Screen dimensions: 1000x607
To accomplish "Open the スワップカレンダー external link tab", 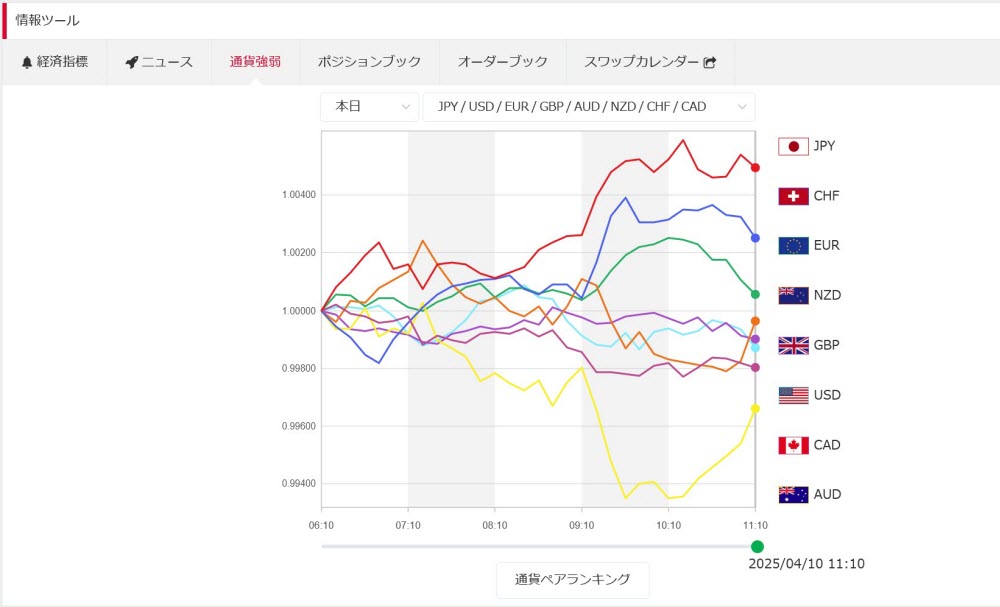I will pyautogui.click(x=650, y=62).
